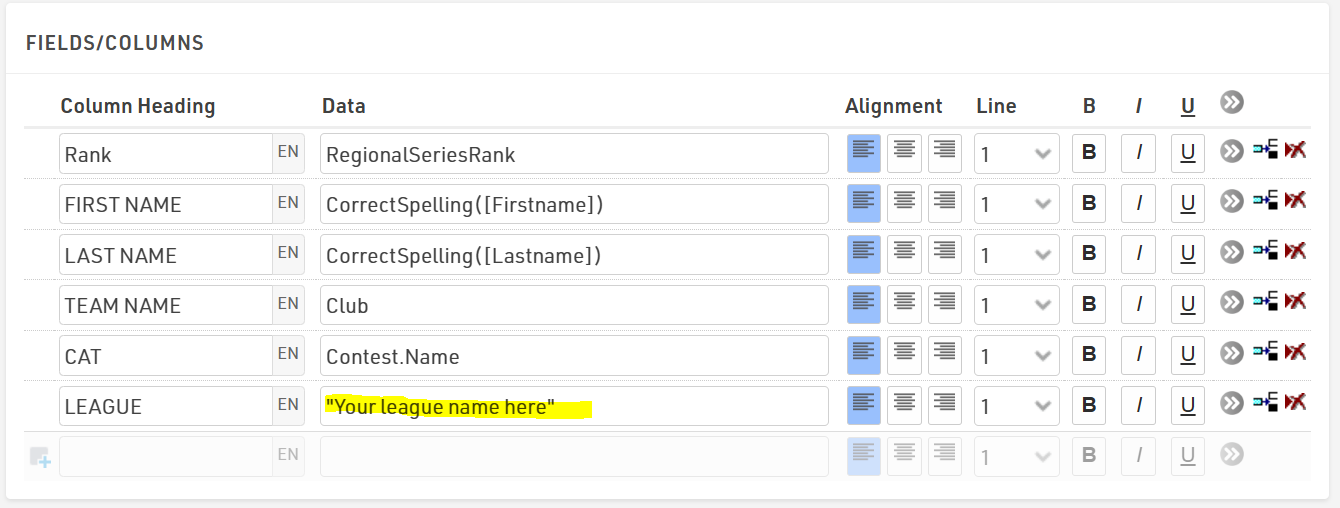Image resolution: width=1340 pixels, height=508 pixels.
Task: Click the Column Heading field containing Rank
Action: (x=166, y=154)
